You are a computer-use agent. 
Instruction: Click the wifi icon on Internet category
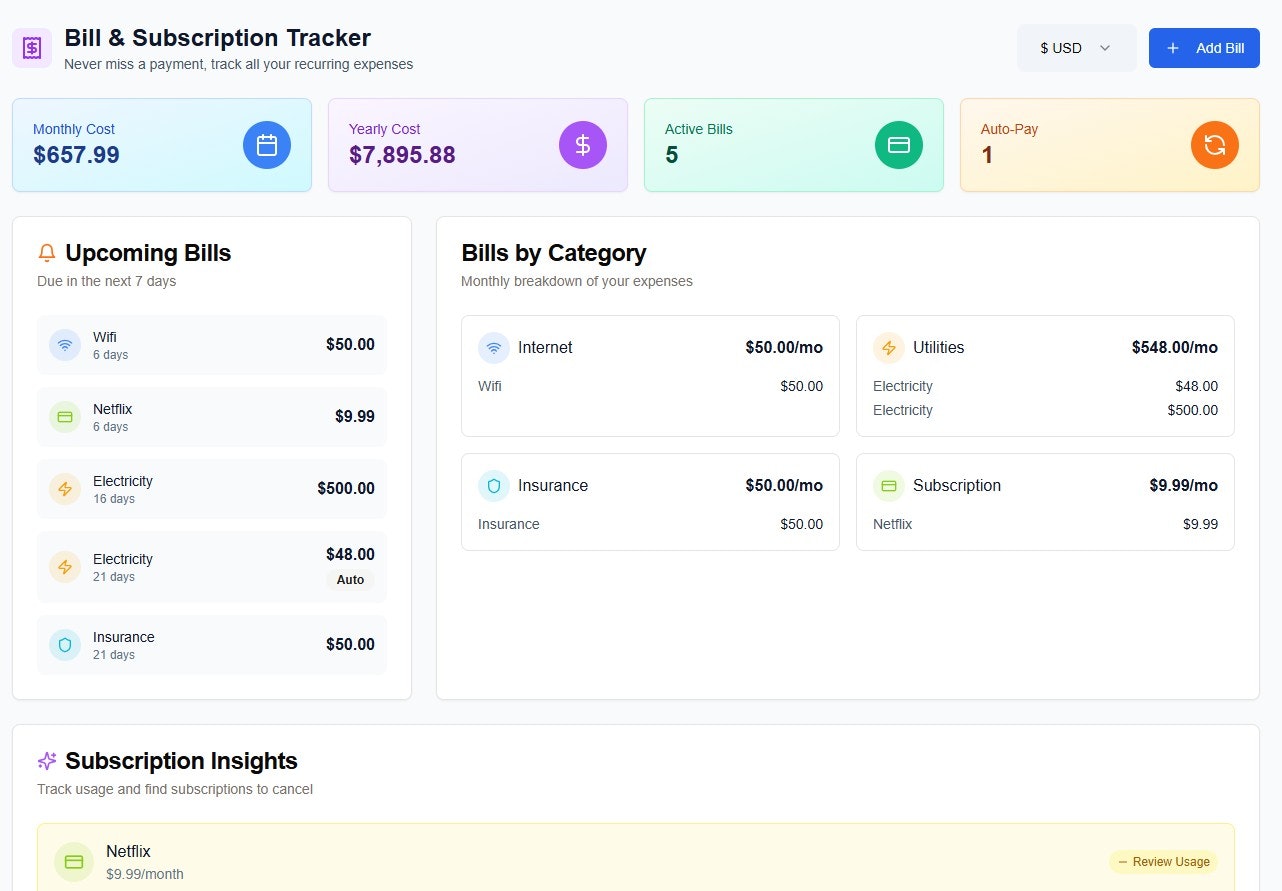[x=494, y=347]
